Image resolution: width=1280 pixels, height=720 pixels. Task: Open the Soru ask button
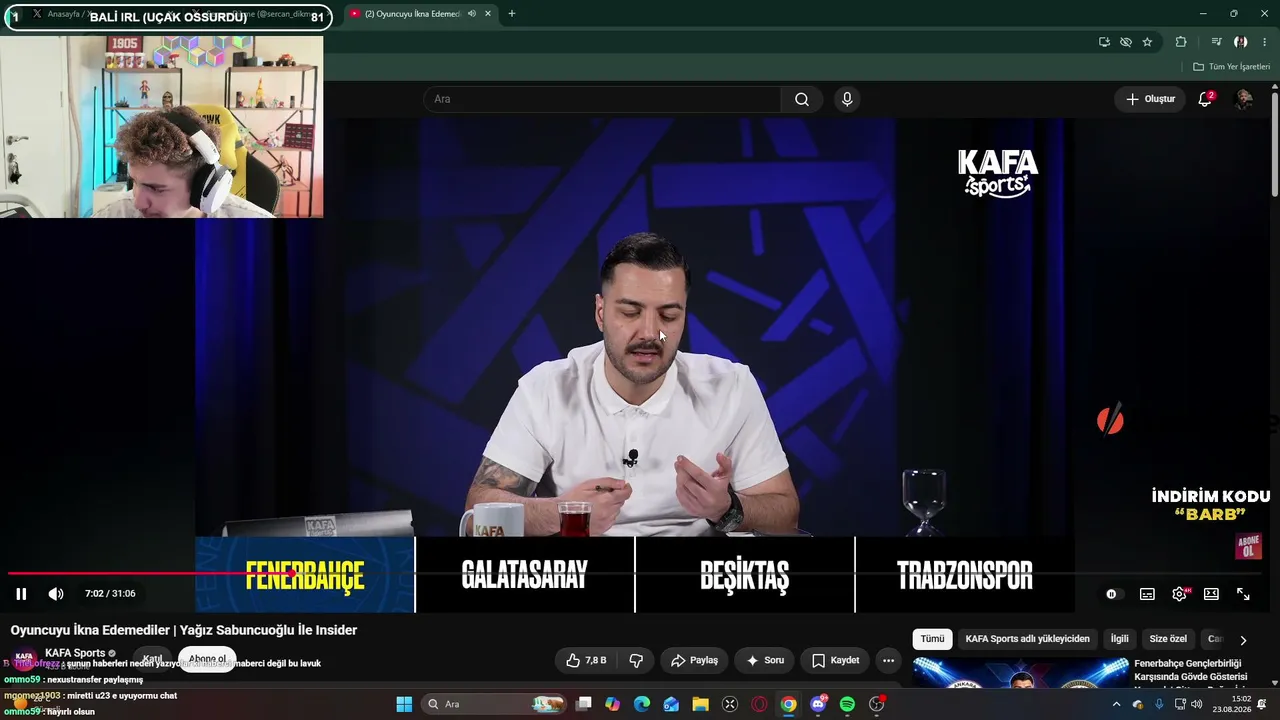click(765, 660)
